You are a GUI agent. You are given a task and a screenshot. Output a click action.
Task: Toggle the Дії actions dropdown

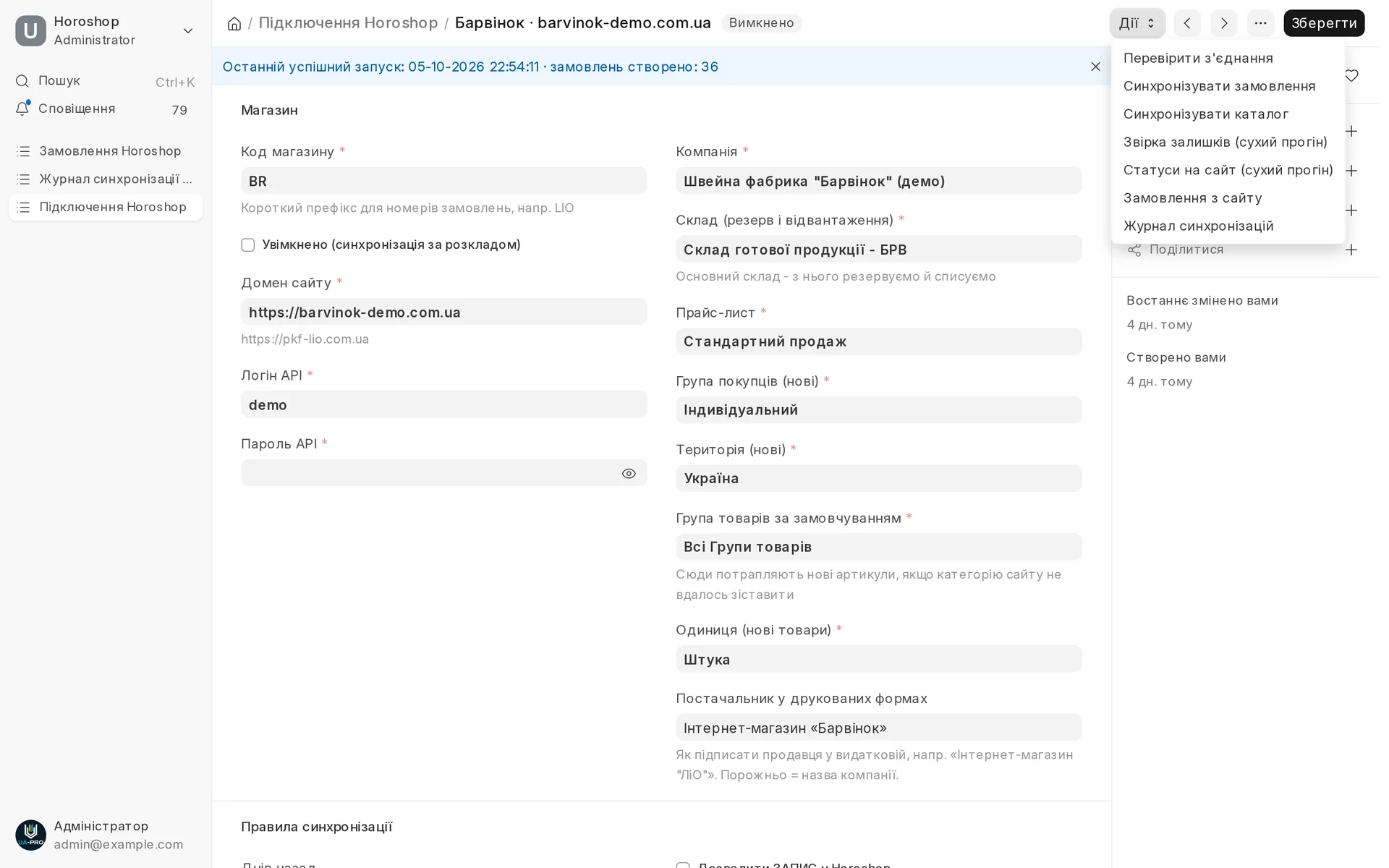[1137, 23]
